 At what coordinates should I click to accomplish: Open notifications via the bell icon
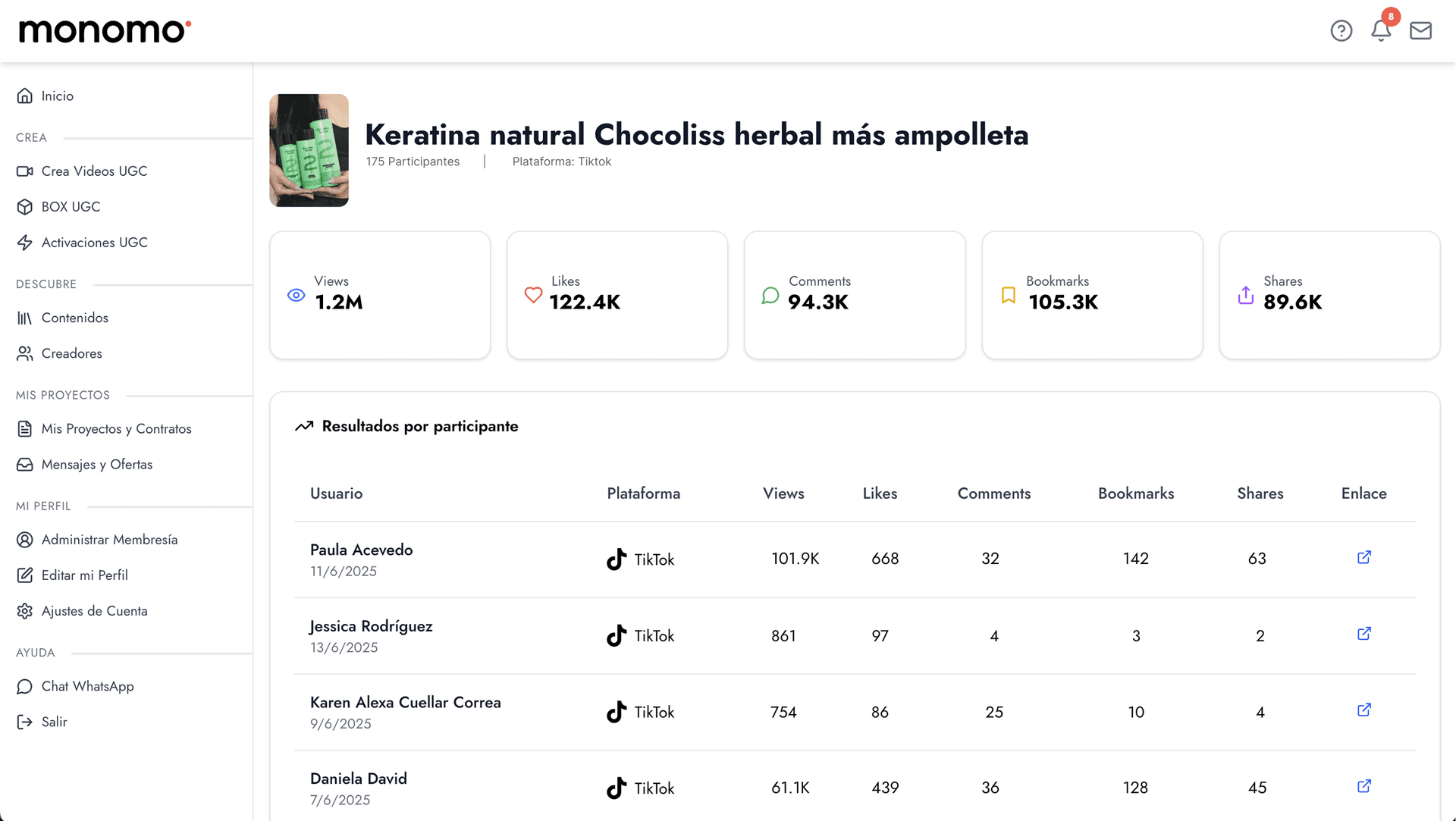pos(1382,31)
